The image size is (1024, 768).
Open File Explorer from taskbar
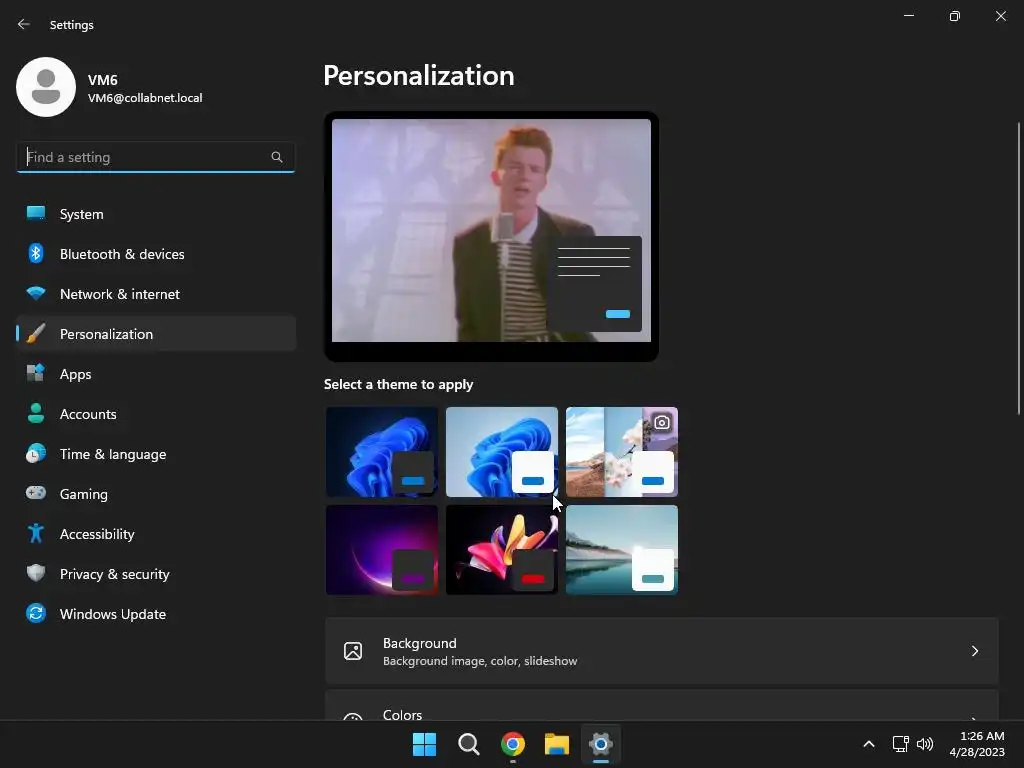[557, 744]
